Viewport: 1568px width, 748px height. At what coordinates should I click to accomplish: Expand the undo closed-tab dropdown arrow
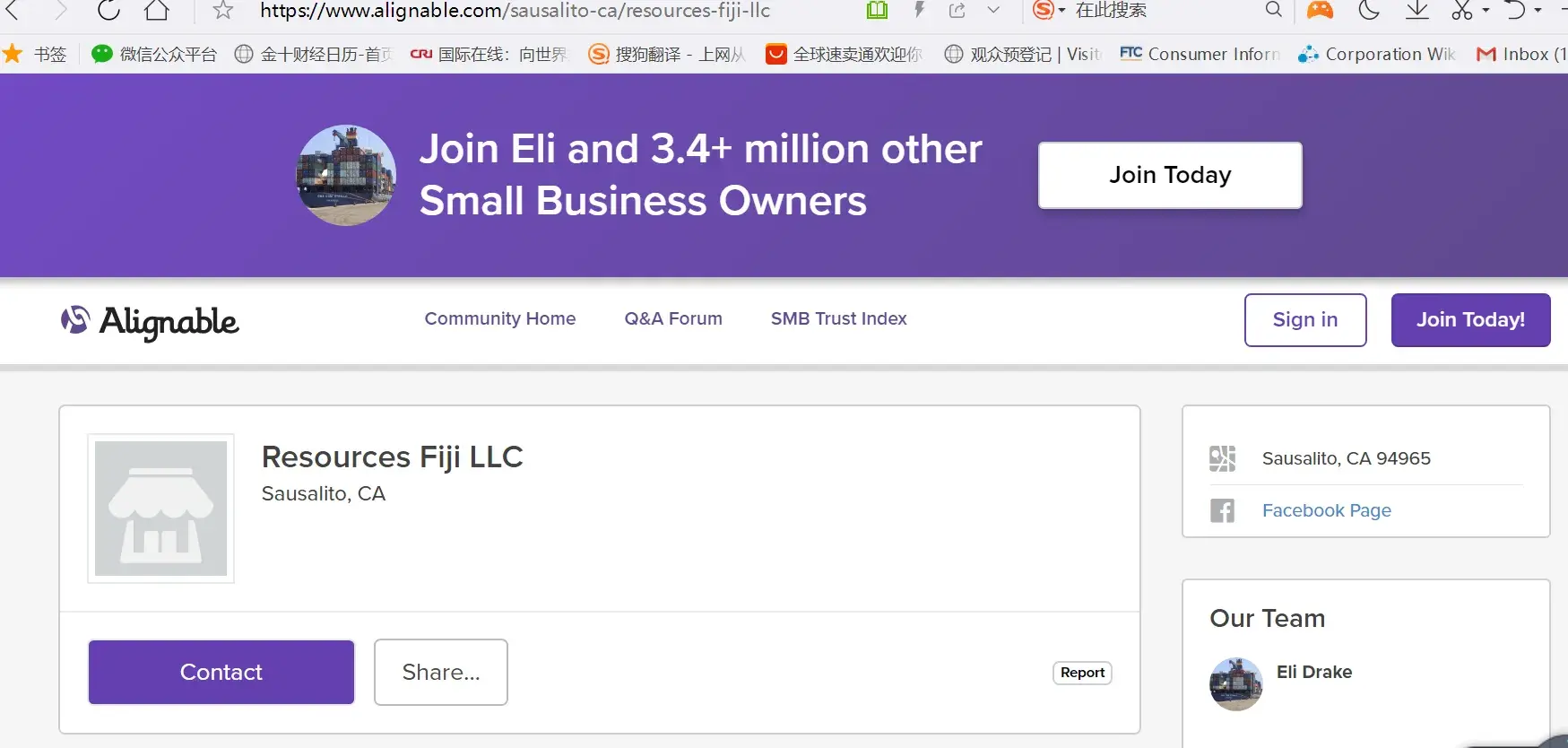pyautogui.click(x=1538, y=11)
